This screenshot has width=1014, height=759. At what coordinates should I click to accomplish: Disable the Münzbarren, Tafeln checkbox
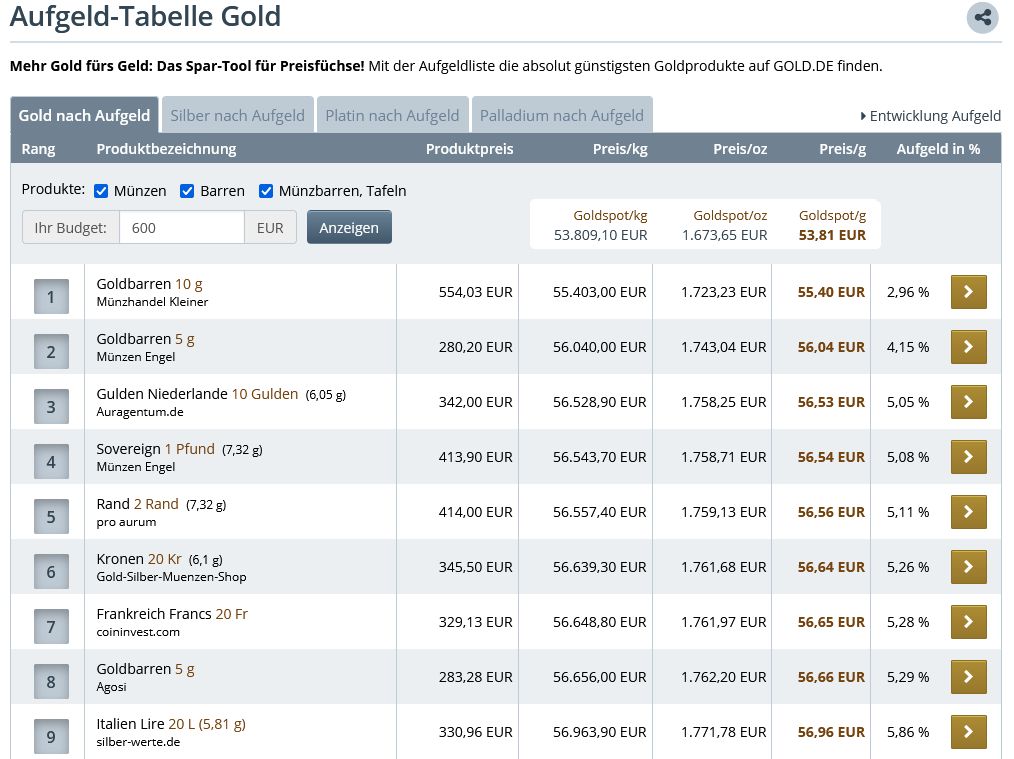(x=266, y=191)
